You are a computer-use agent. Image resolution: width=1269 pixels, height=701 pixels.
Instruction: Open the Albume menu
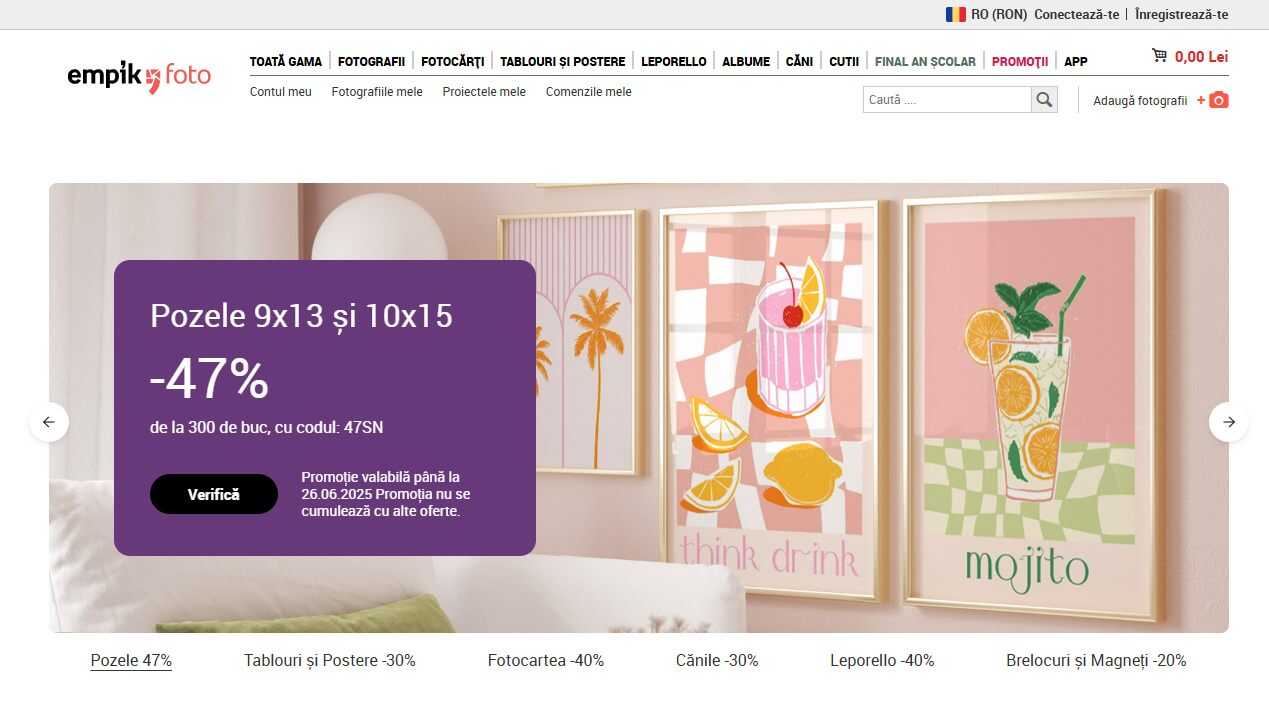(746, 61)
